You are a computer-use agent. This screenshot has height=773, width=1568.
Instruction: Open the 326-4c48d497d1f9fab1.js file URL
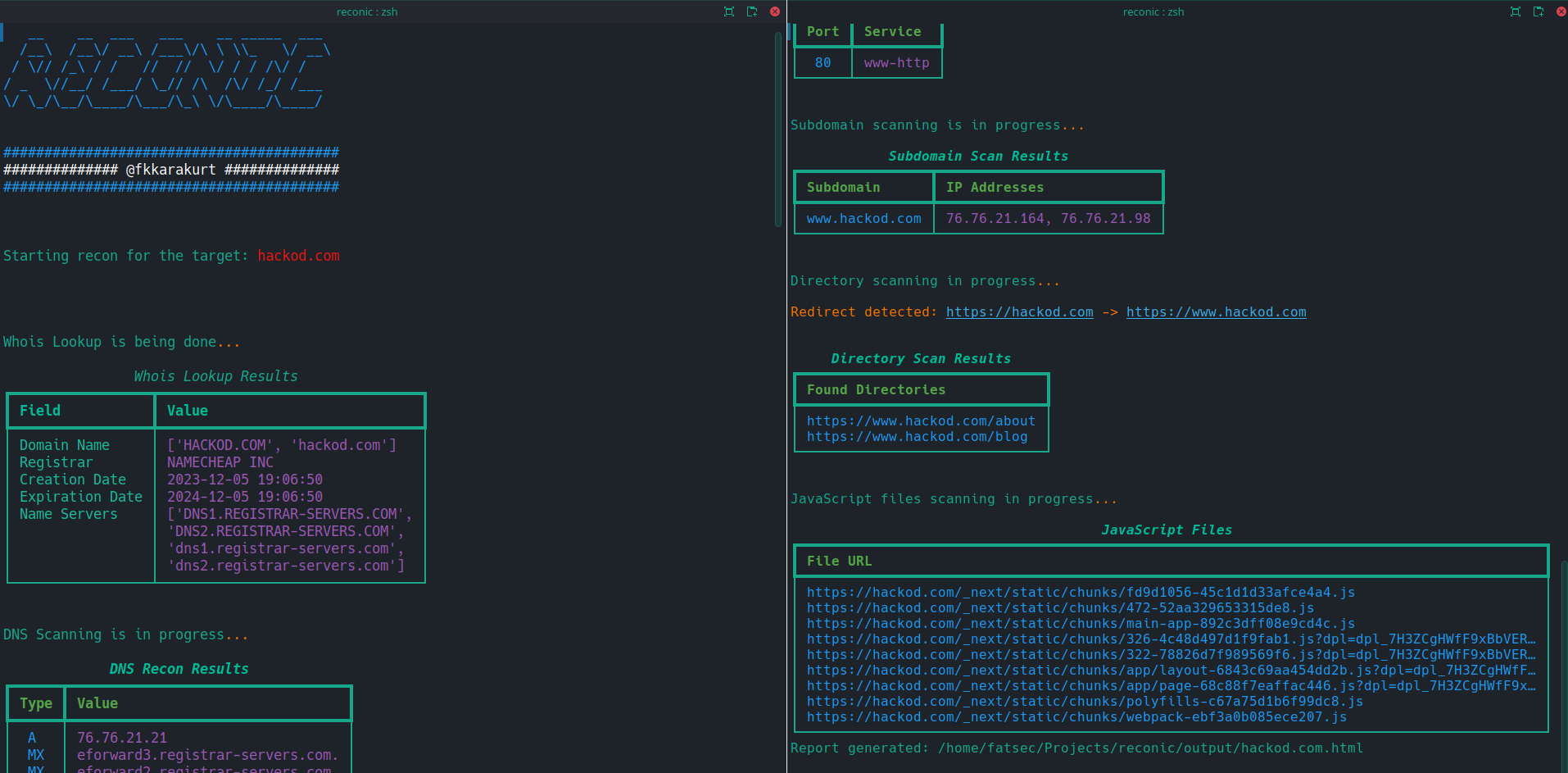(1171, 639)
